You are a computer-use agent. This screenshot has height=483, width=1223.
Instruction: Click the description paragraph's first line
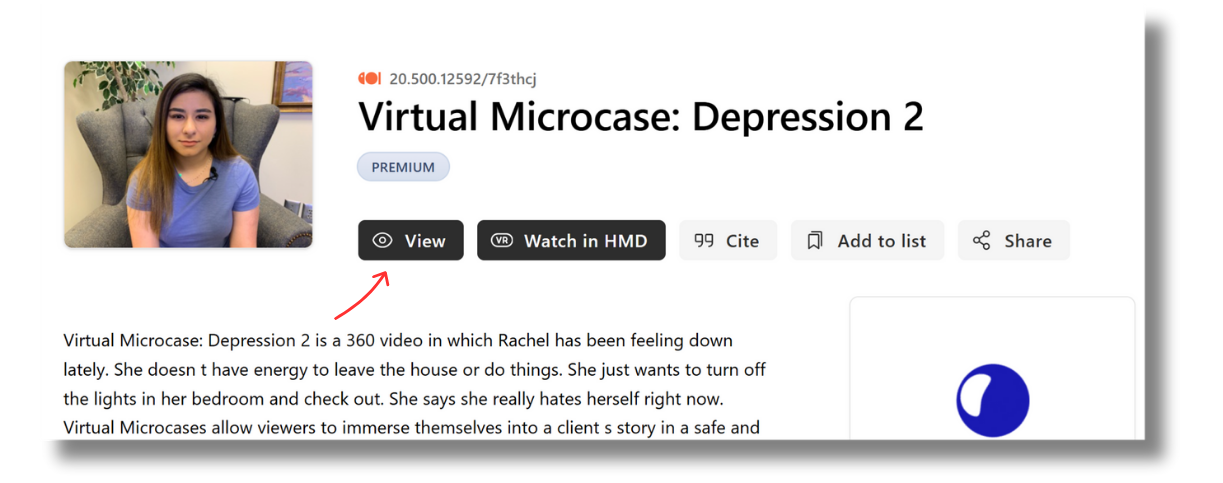tap(397, 341)
